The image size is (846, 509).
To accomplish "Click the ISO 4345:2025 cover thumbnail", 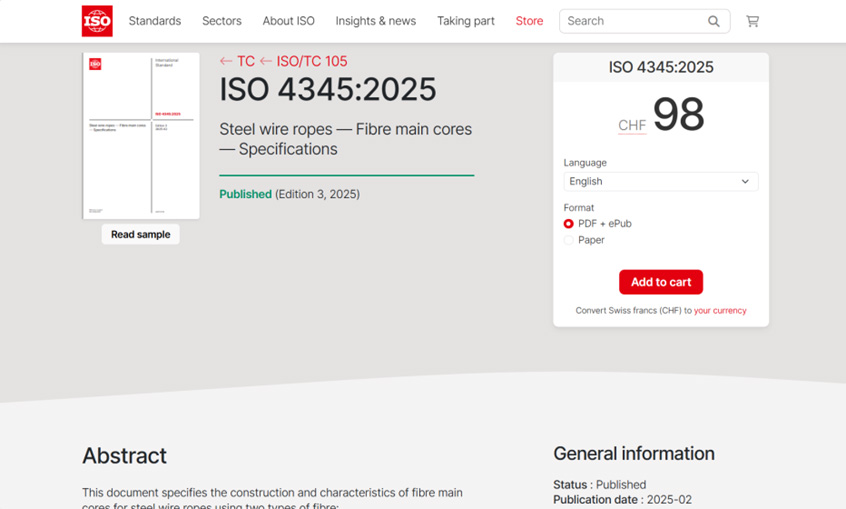I will coord(141,136).
